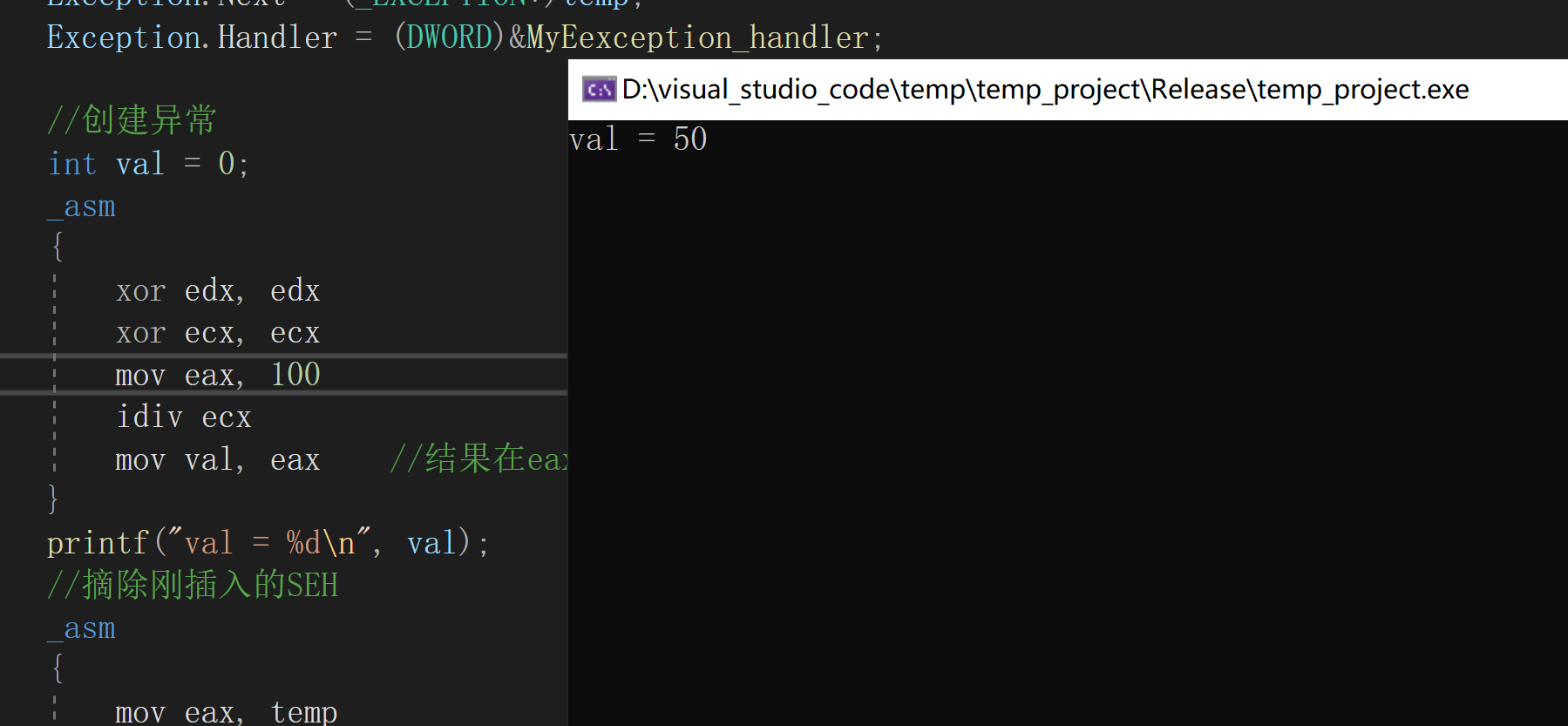Click the 'MyEexception_handler' identifier

click(x=698, y=37)
